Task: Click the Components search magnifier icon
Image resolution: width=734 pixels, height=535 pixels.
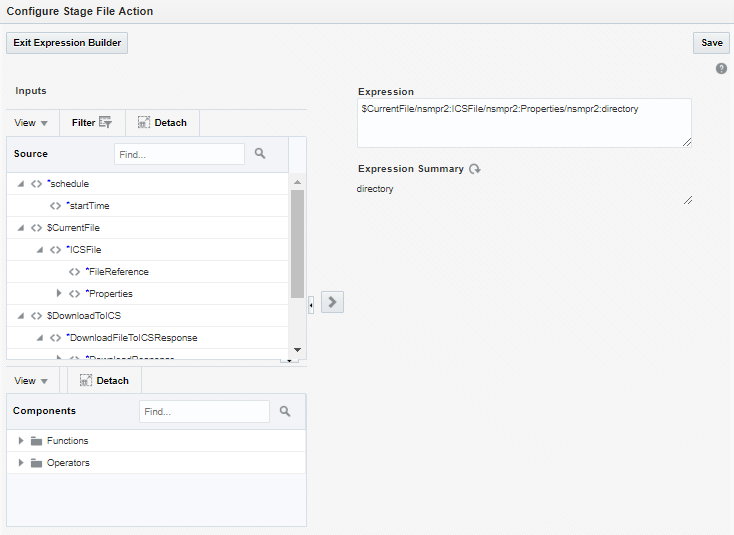Action: (285, 411)
